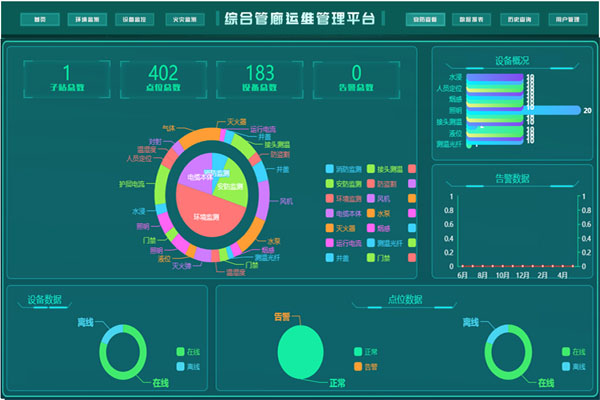Click the 子站总数 statistic card

coord(66,78)
